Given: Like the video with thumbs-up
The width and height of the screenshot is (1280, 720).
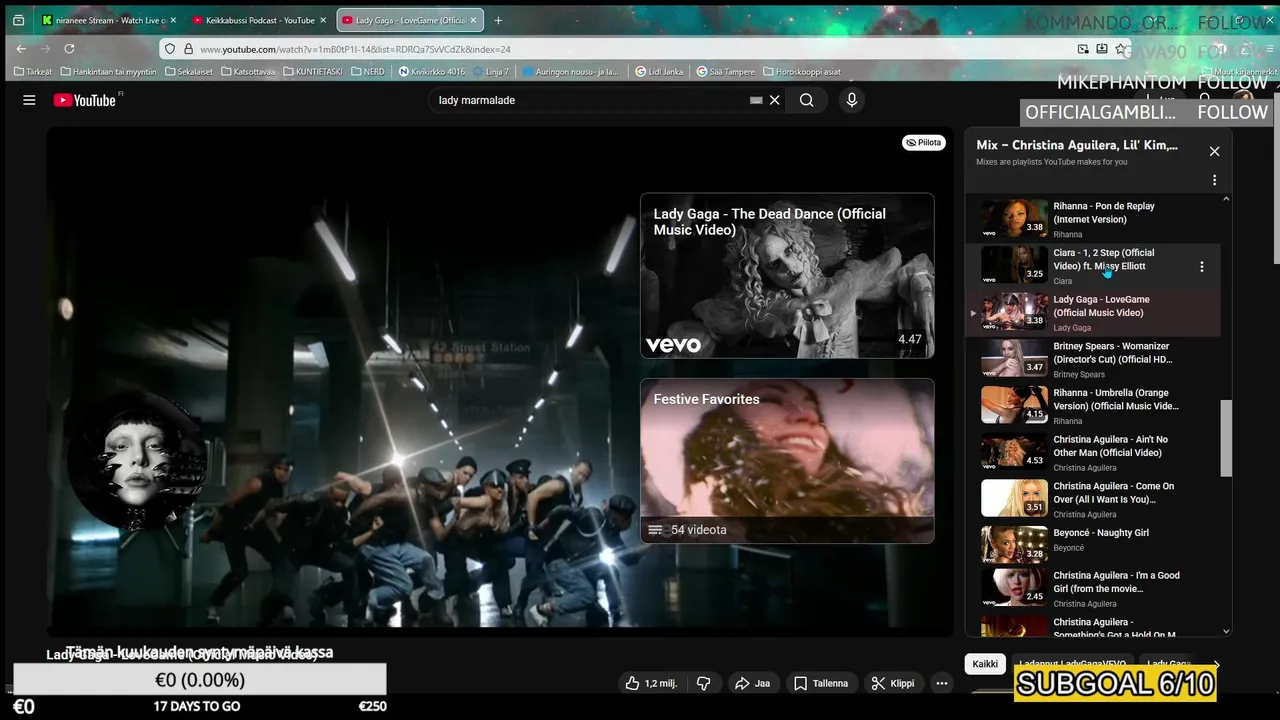Looking at the screenshot, I should [x=651, y=684].
